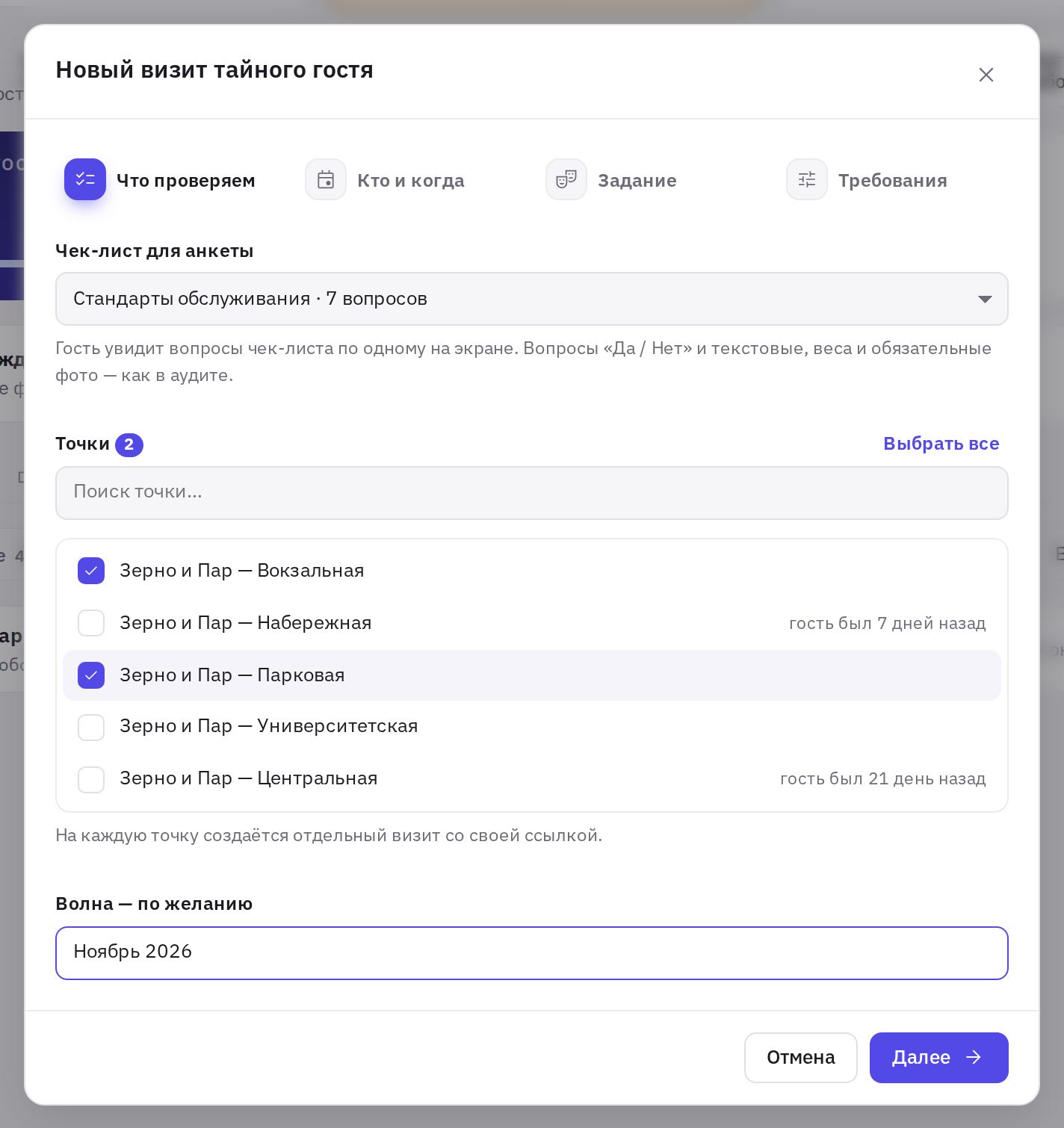Uncheck the Зерно и Пар — Парковая checkbox
The width and height of the screenshot is (1064, 1128).
point(91,675)
